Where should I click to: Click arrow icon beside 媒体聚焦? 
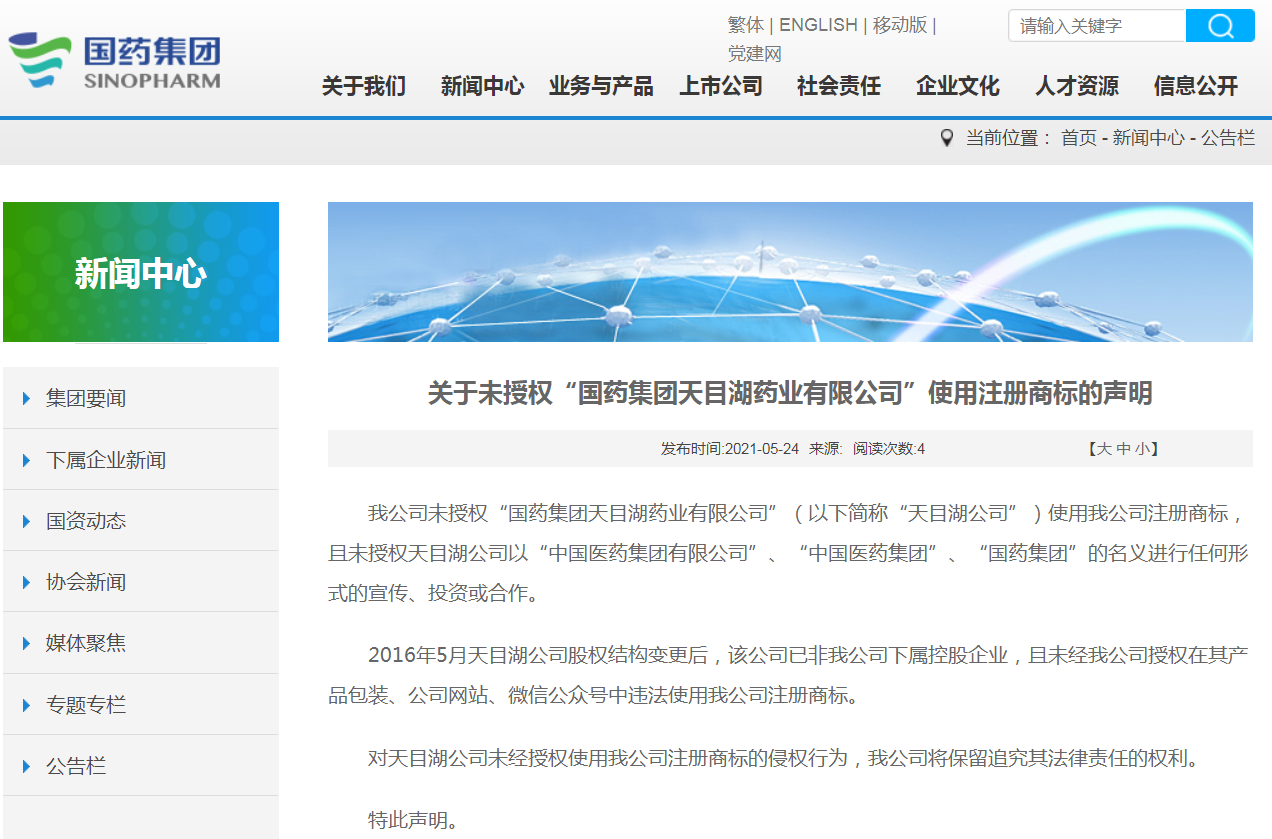tap(27, 643)
